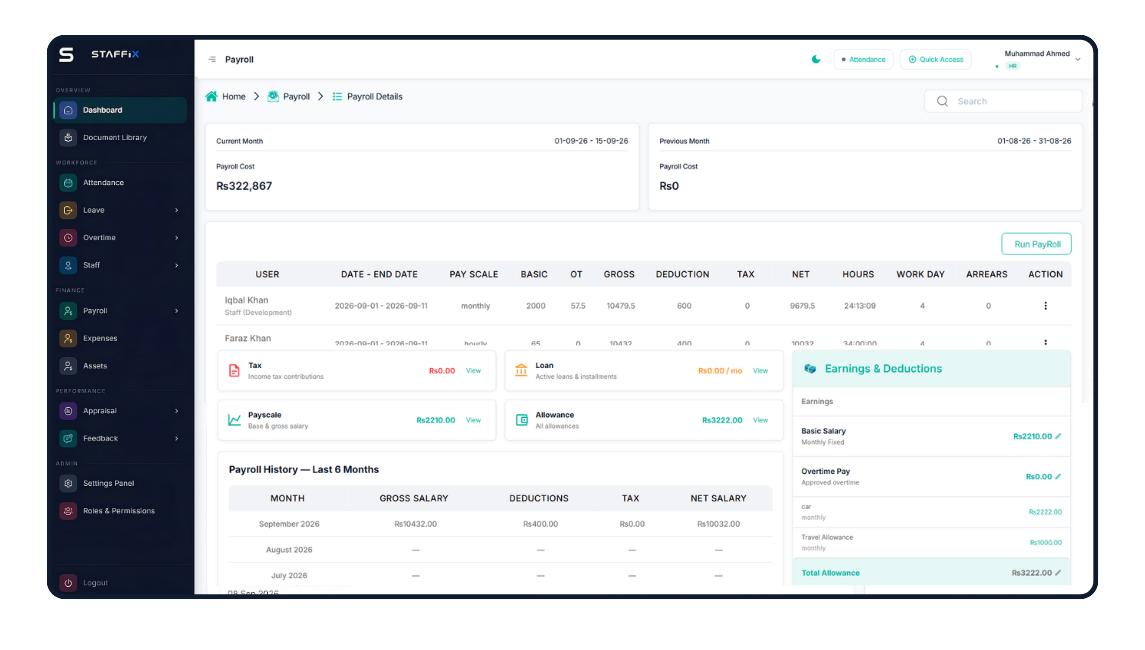Viewport: 1145px width, 650px height.
Task: Expand the Feedback submenu chevron
Action: pyautogui.click(x=177, y=439)
